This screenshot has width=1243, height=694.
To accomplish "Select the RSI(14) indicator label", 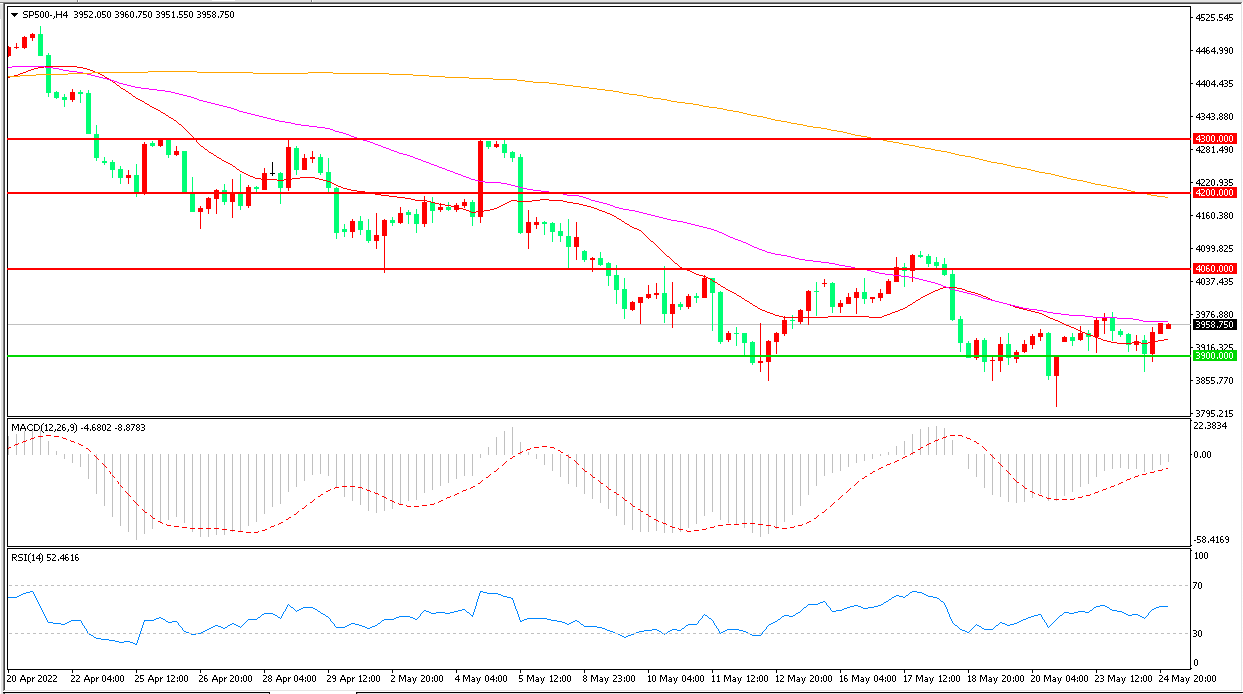I will 29,556.
